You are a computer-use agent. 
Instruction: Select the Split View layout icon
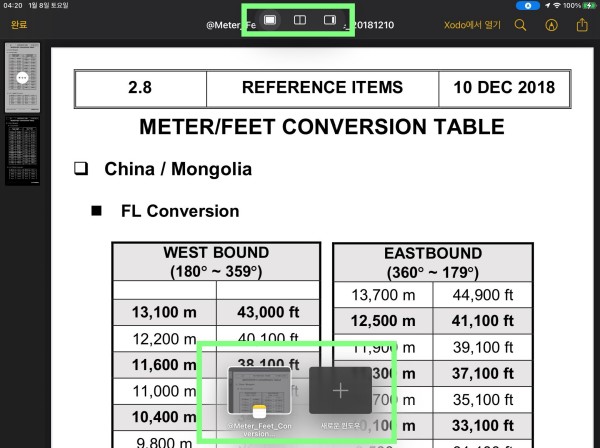coord(299,21)
